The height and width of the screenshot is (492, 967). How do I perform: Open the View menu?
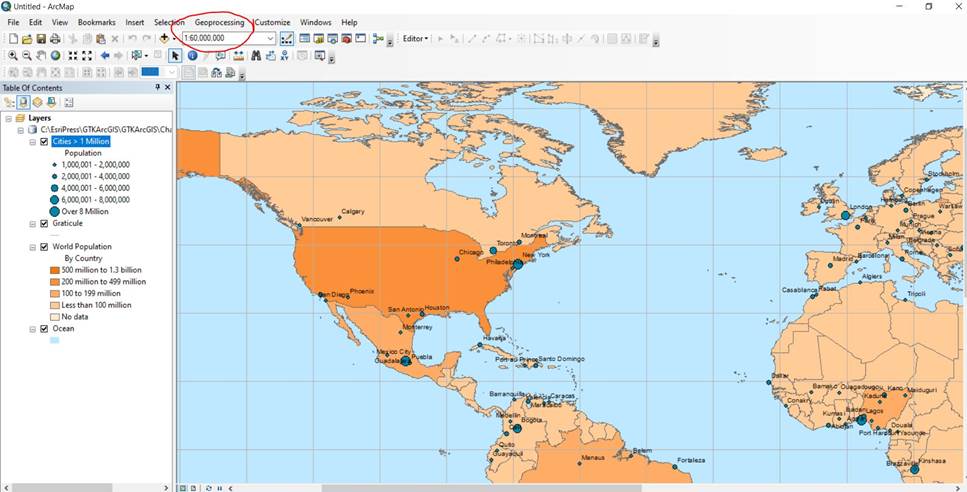[60, 22]
